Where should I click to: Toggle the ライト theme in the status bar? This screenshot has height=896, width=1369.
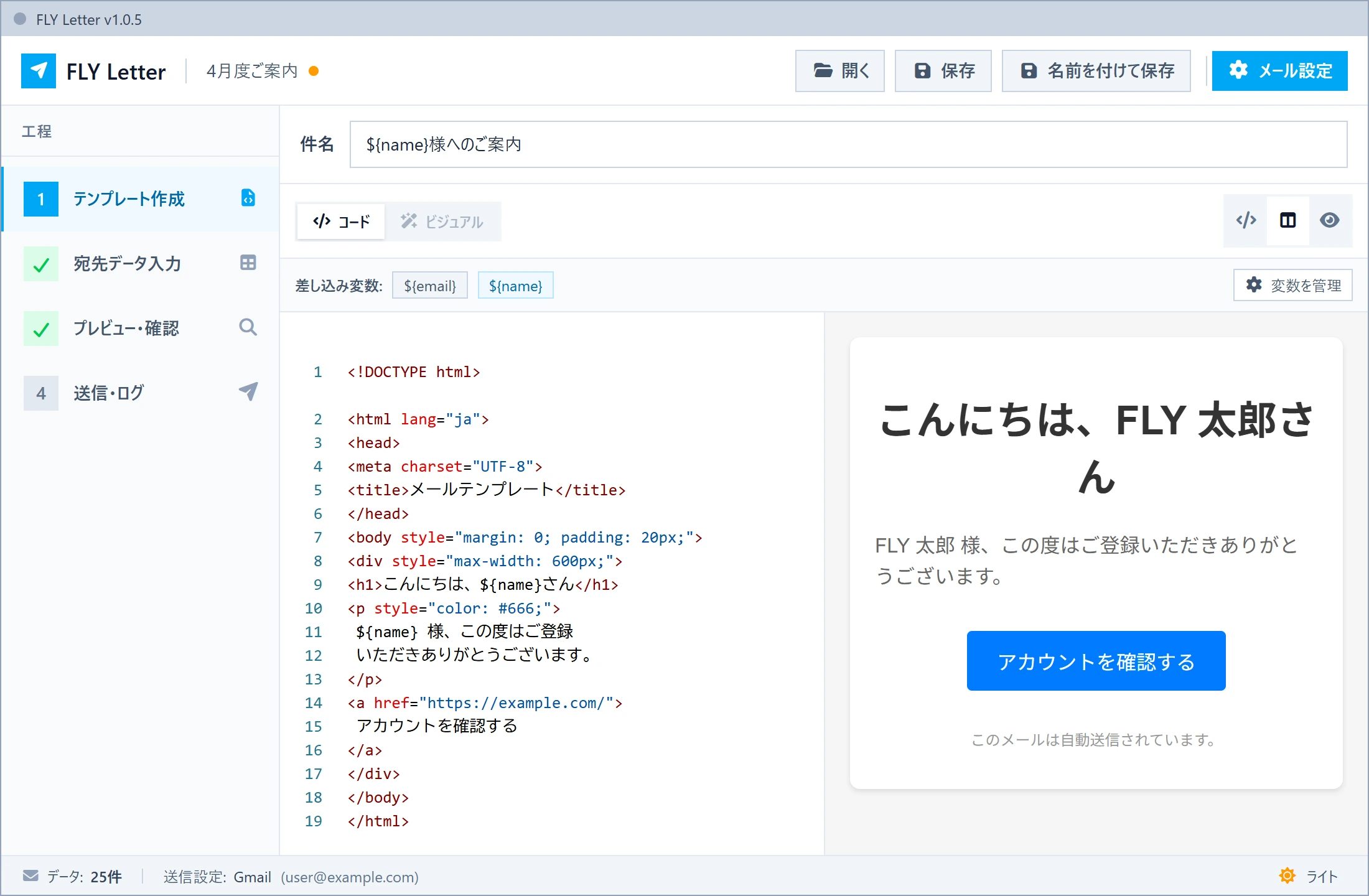[x=1309, y=876]
